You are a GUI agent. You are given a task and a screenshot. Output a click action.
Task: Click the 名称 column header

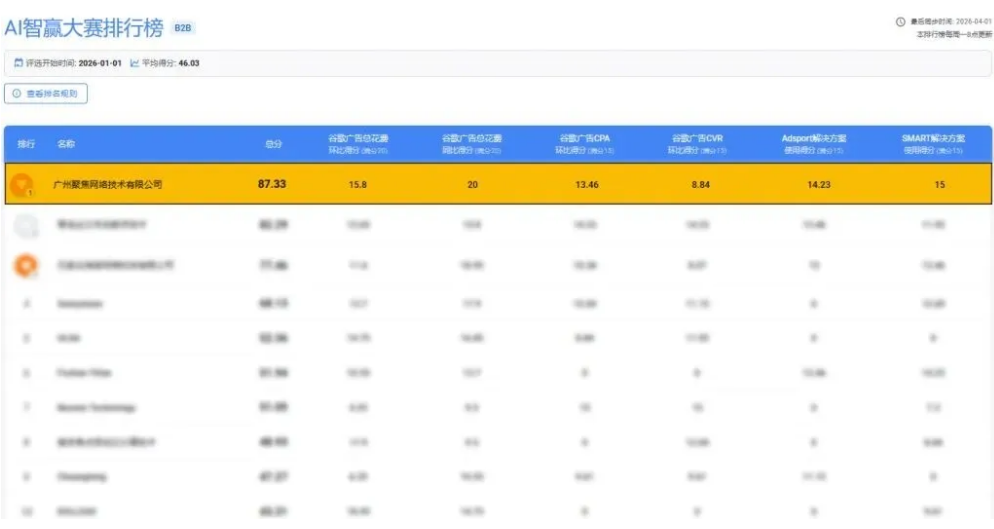[x=66, y=144]
